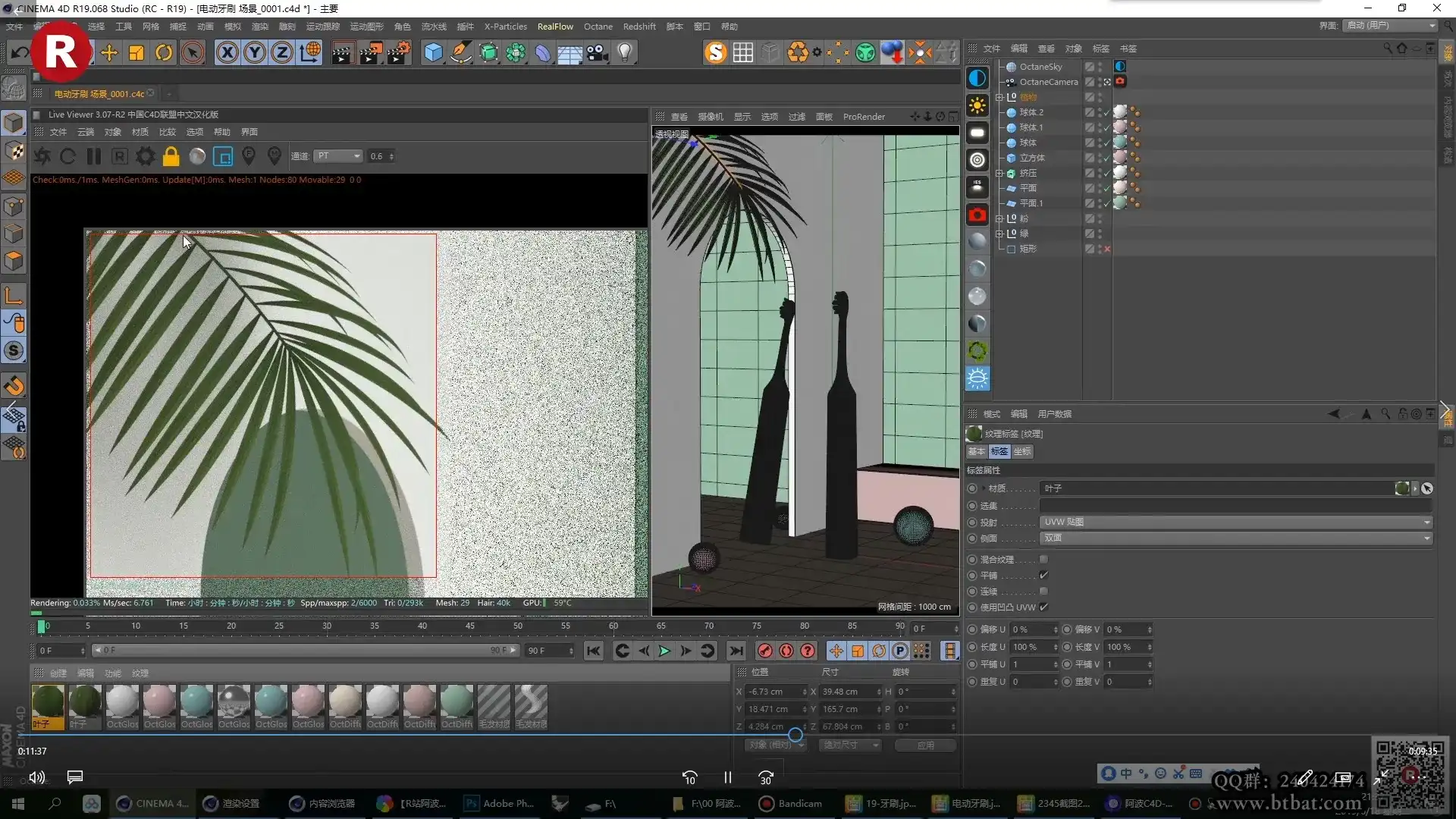Enable 混合纹理 checkbox in texture tag
The image size is (1456, 819).
pos(1043,559)
